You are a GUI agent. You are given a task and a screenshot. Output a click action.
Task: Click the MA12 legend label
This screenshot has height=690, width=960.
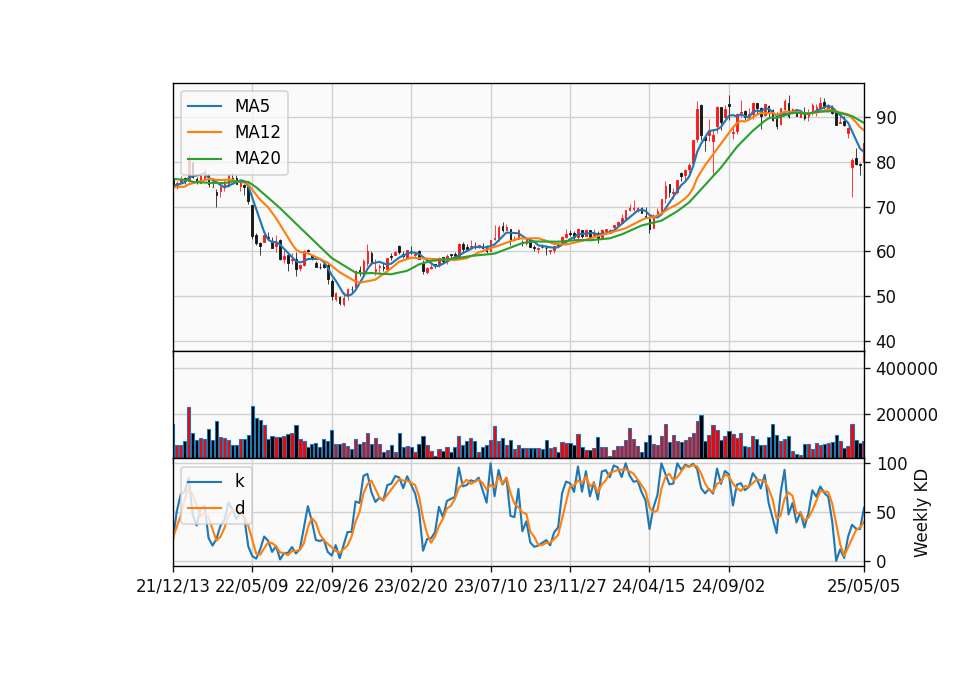click(257, 132)
